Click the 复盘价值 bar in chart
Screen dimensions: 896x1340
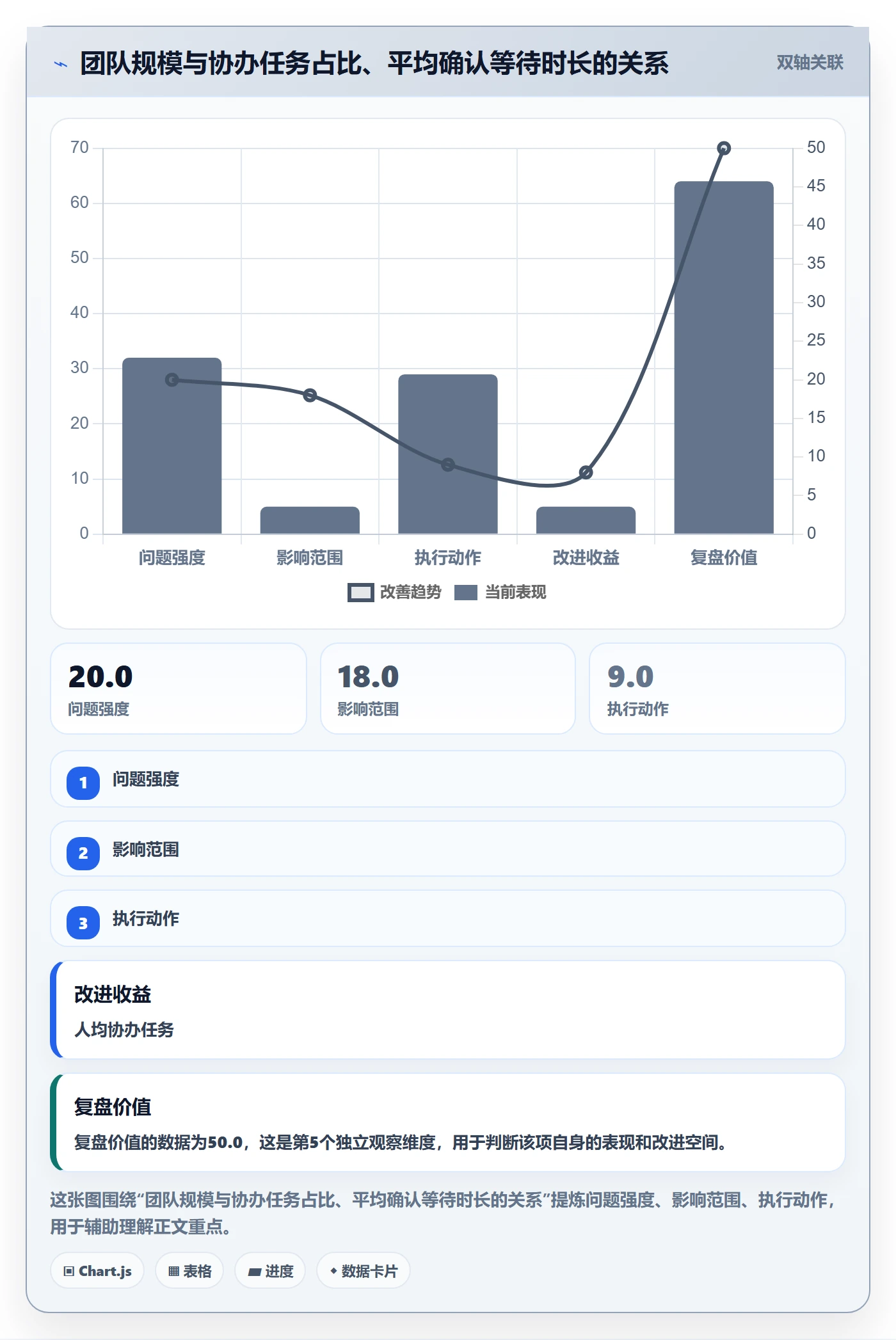[724, 357]
